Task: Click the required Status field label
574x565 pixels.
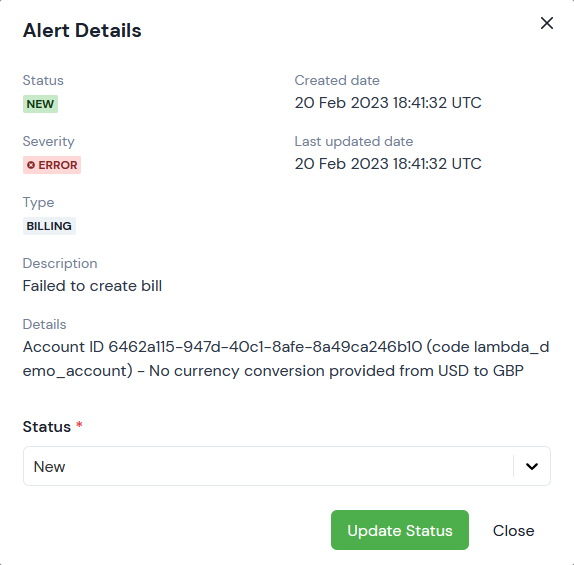Action: point(46,427)
